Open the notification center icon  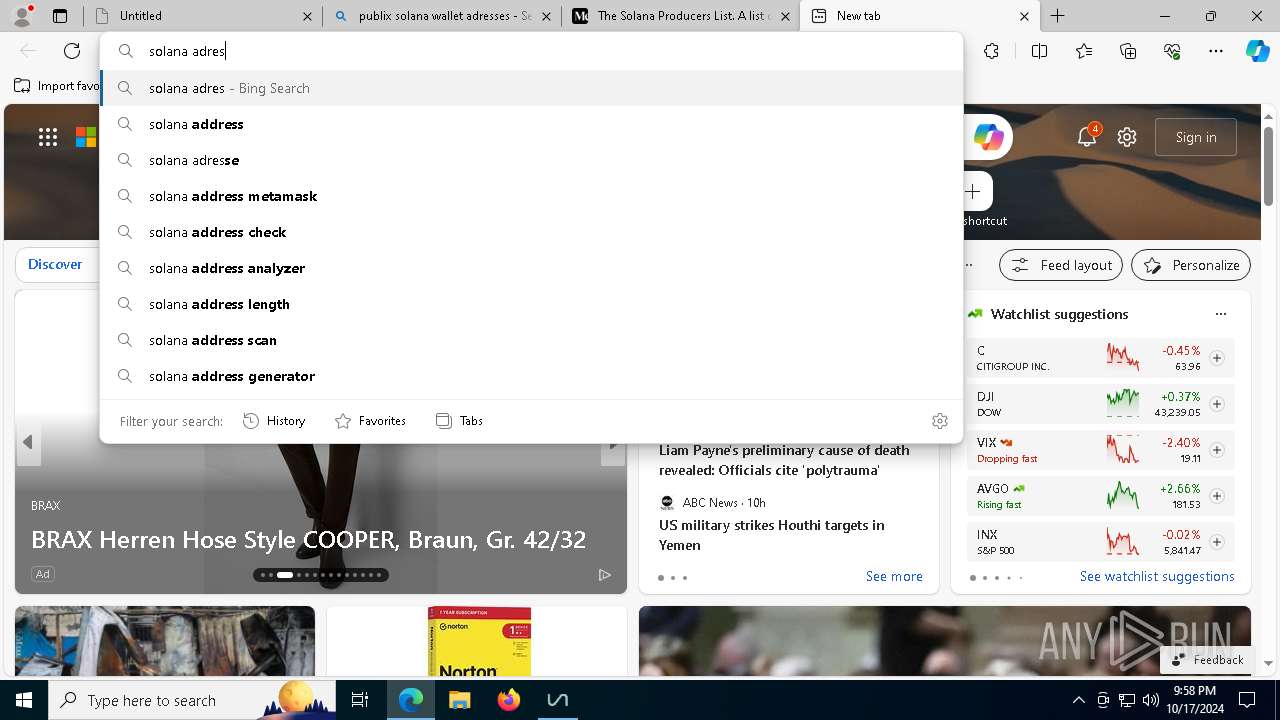[x=1247, y=700]
